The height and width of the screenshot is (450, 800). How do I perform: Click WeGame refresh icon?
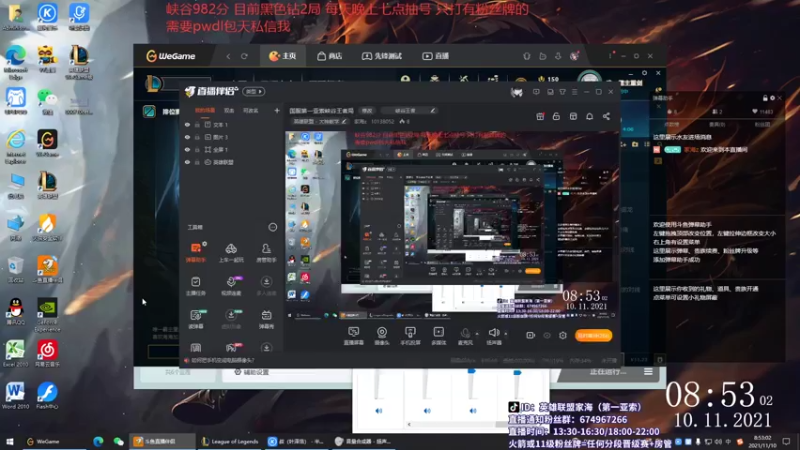(244, 56)
